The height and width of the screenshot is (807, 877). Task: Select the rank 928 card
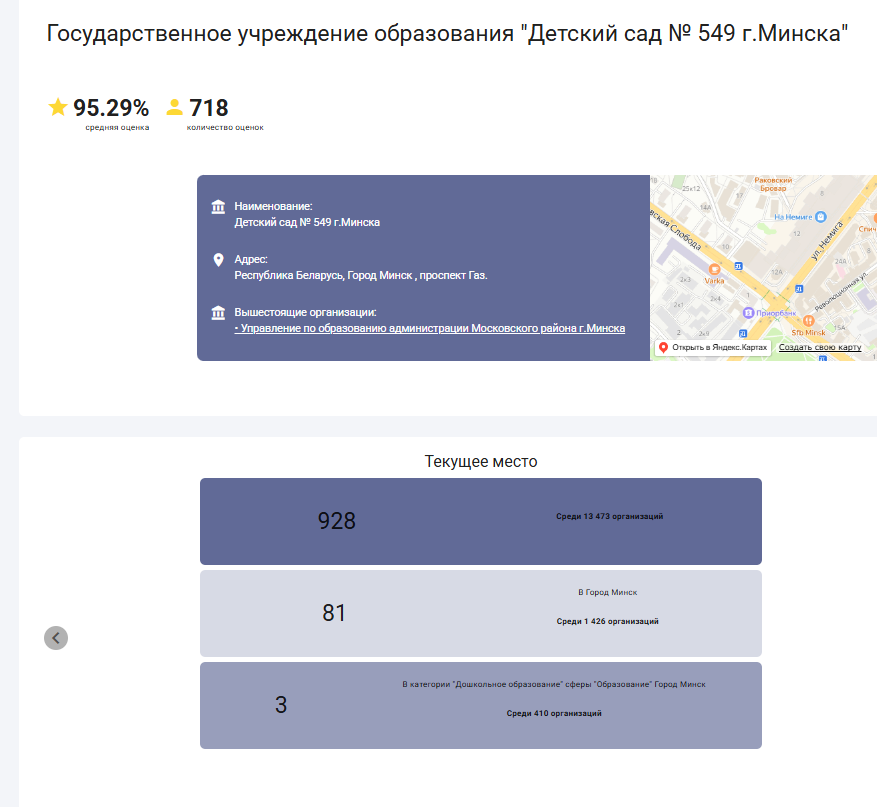[x=481, y=521]
